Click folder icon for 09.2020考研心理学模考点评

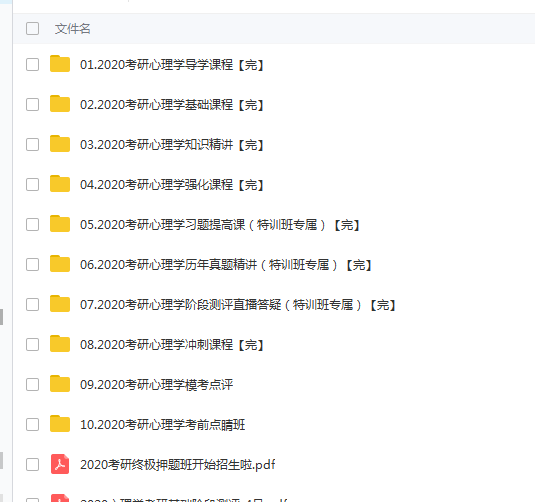click(60, 384)
